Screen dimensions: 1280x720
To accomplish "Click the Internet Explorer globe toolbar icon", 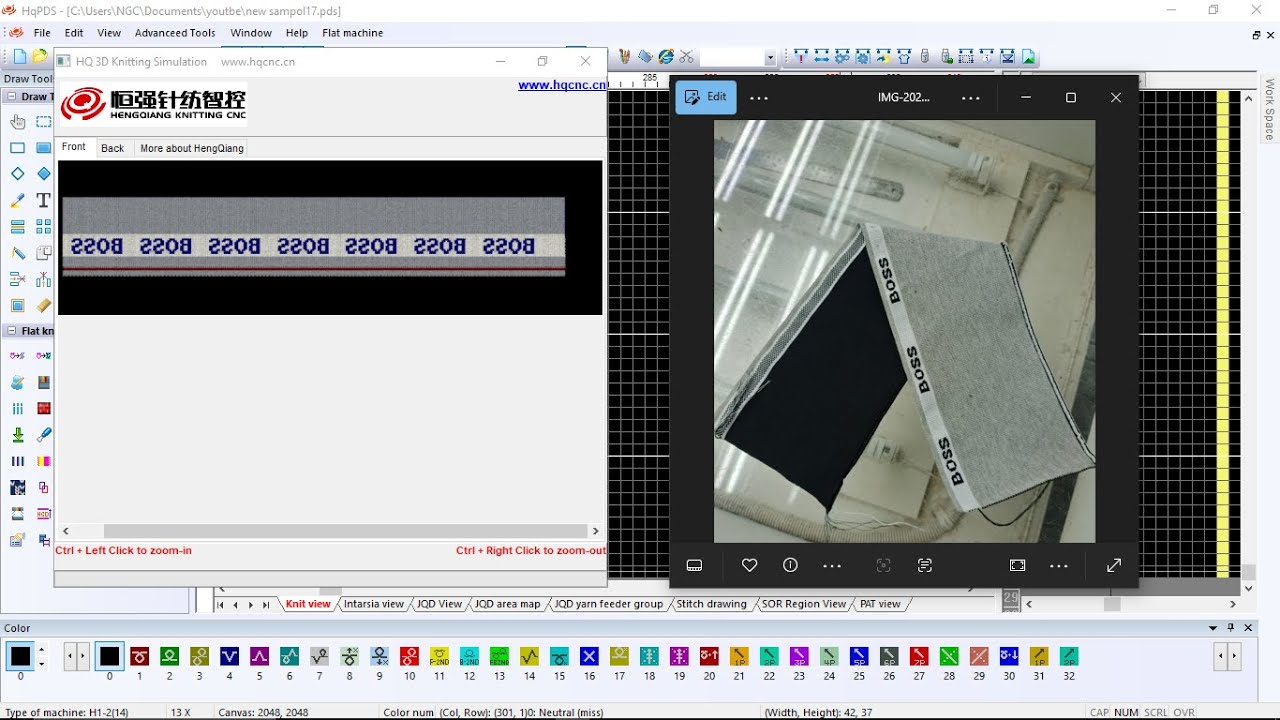I will 666,57.
